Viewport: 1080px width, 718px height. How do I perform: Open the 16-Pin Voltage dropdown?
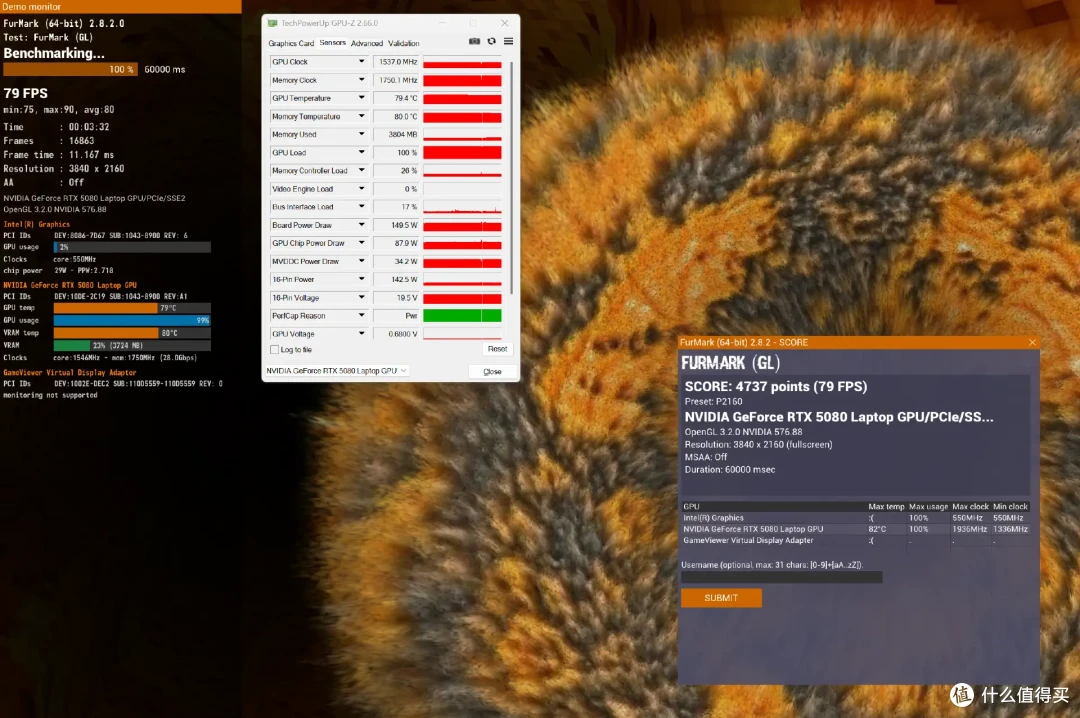361,298
